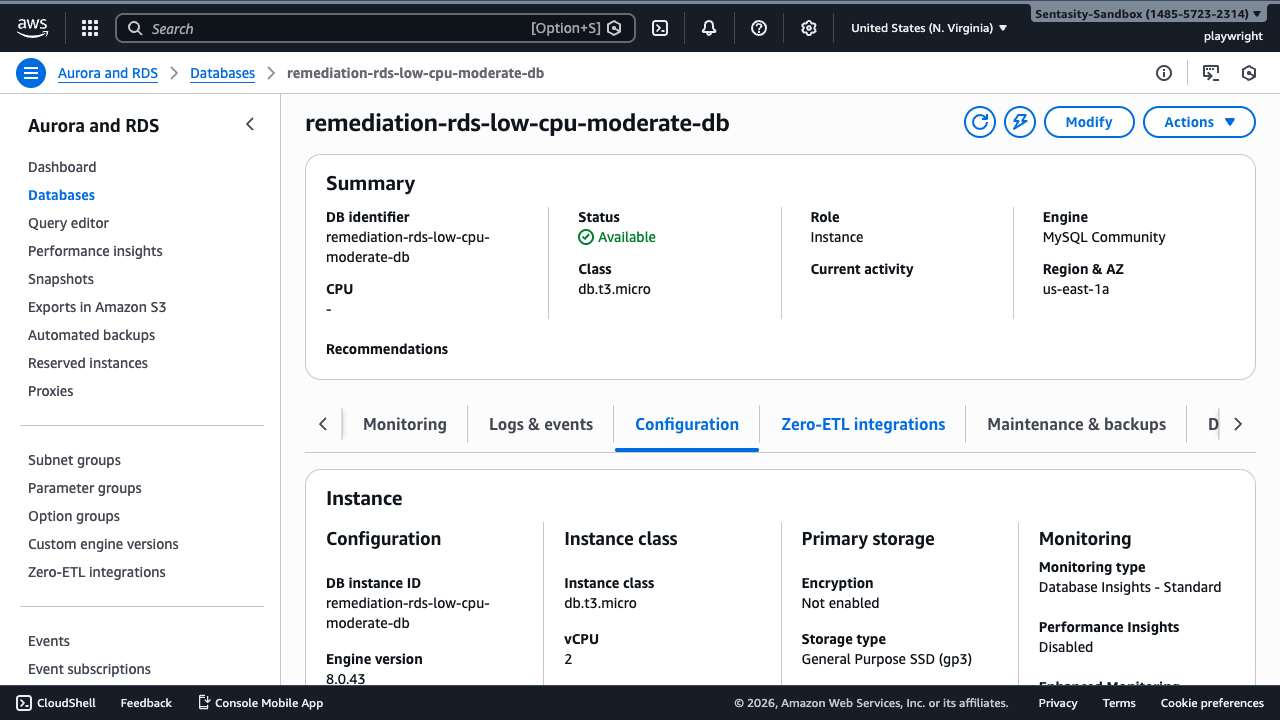Screen dimensions: 1280x720
Task: Switch to the Maintenance & backups tab
Action: coord(1076,424)
